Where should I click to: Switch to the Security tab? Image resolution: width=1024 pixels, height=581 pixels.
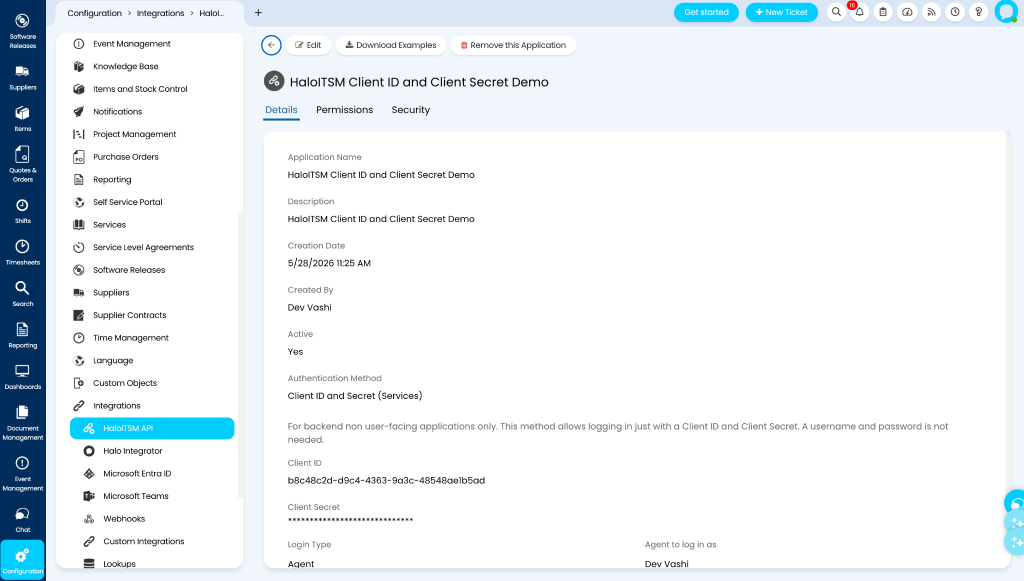click(411, 110)
